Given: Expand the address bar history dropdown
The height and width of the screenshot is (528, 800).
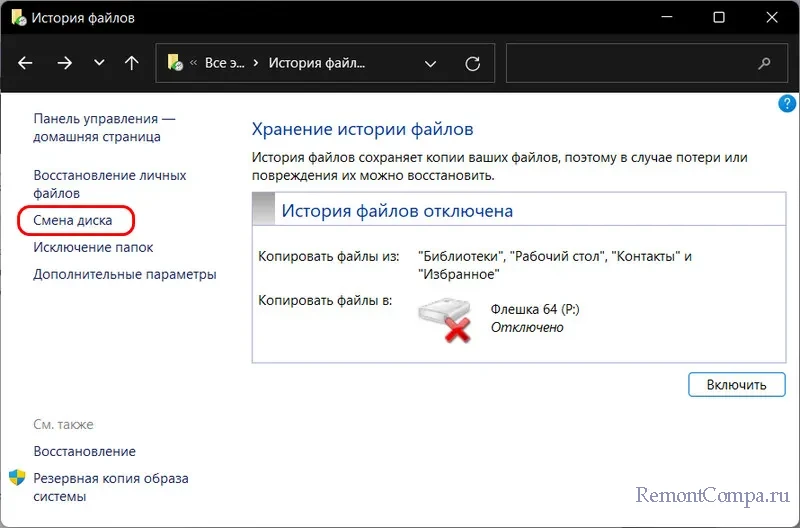Looking at the screenshot, I should (x=431, y=63).
